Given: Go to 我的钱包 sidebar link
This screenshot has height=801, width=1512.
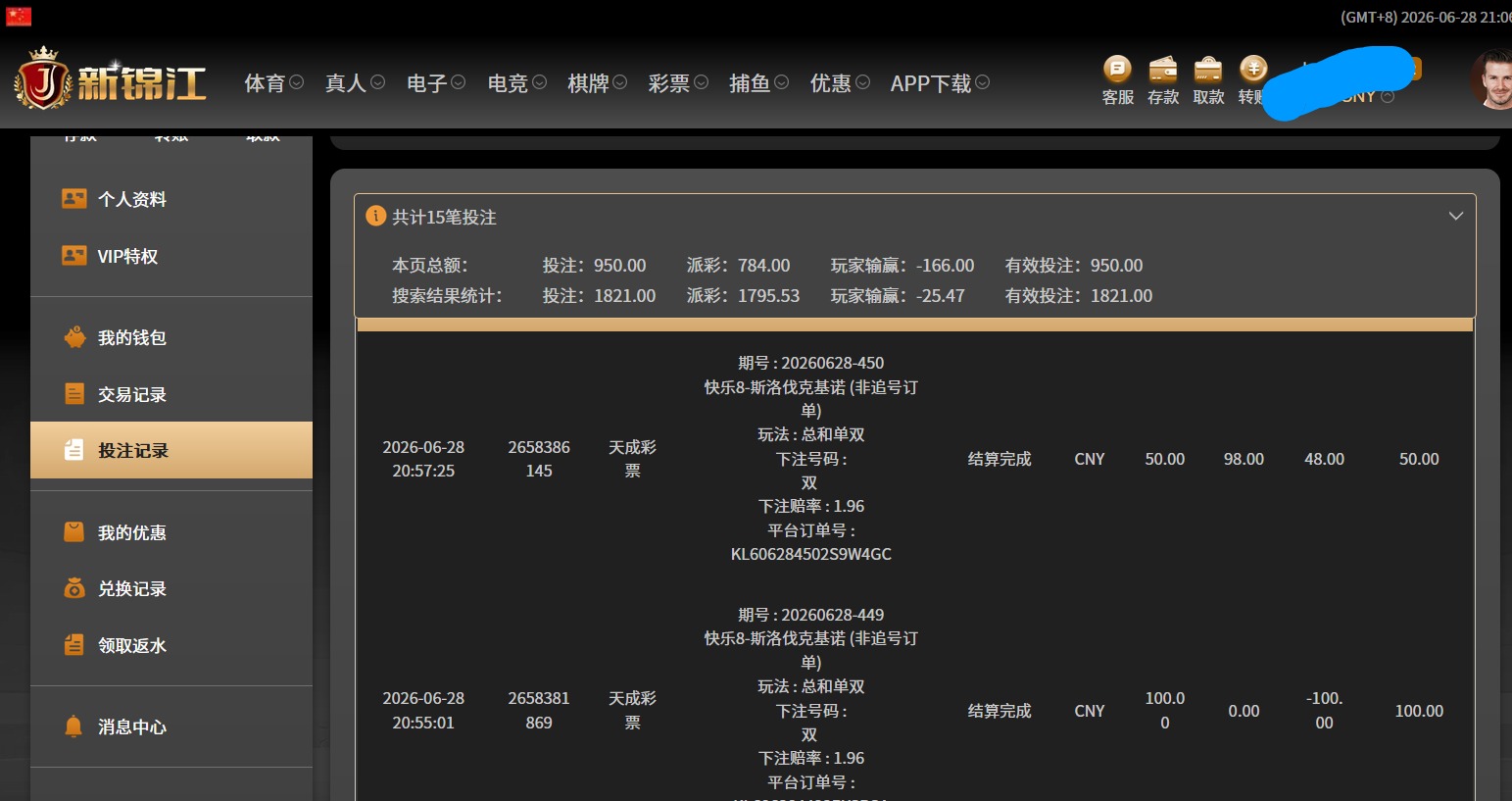Looking at the screenshot, I should [x=132, y=337].
